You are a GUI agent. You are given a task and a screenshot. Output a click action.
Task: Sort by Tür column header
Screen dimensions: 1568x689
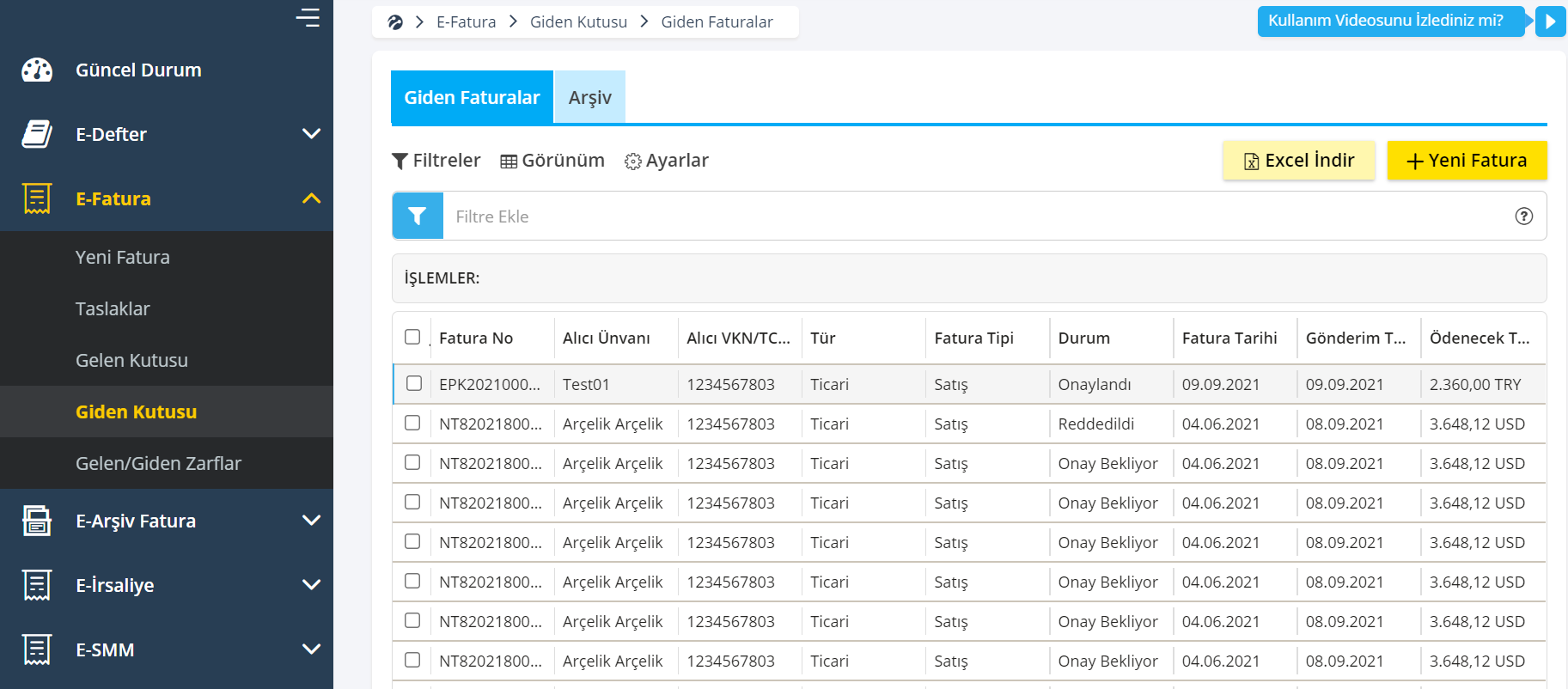(x=823, y=338)
